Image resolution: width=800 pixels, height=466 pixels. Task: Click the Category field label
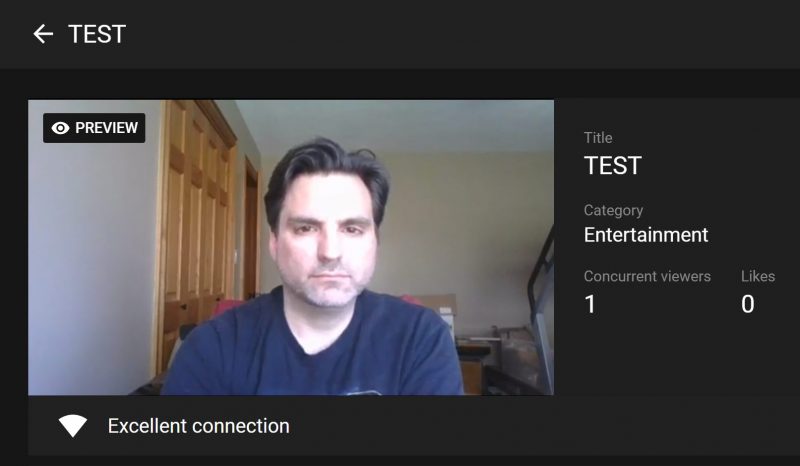click(x=613, y=210)
